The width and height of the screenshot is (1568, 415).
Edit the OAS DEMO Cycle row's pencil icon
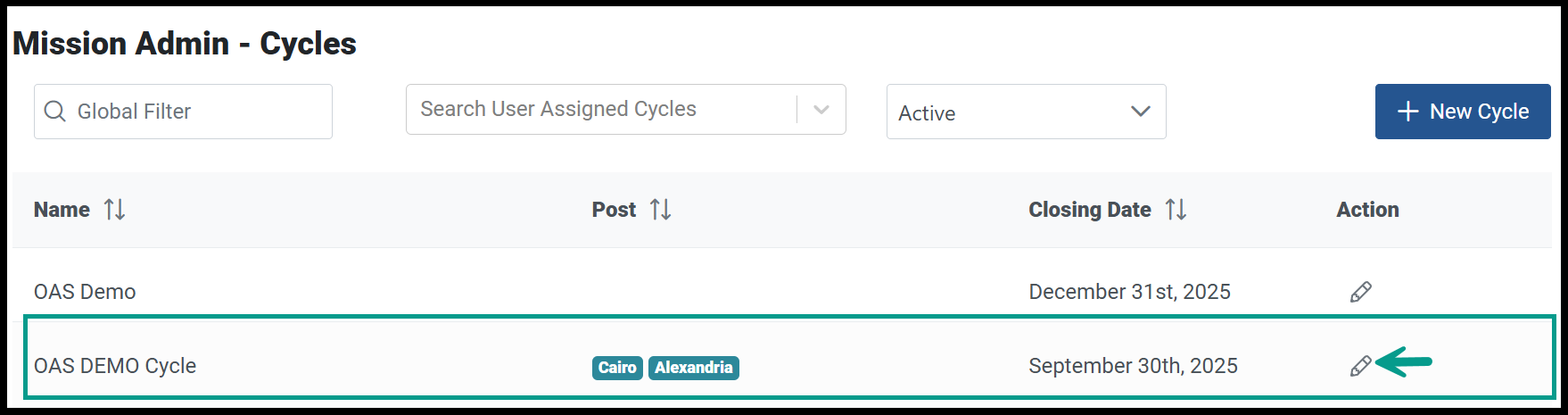point(1360,366)
